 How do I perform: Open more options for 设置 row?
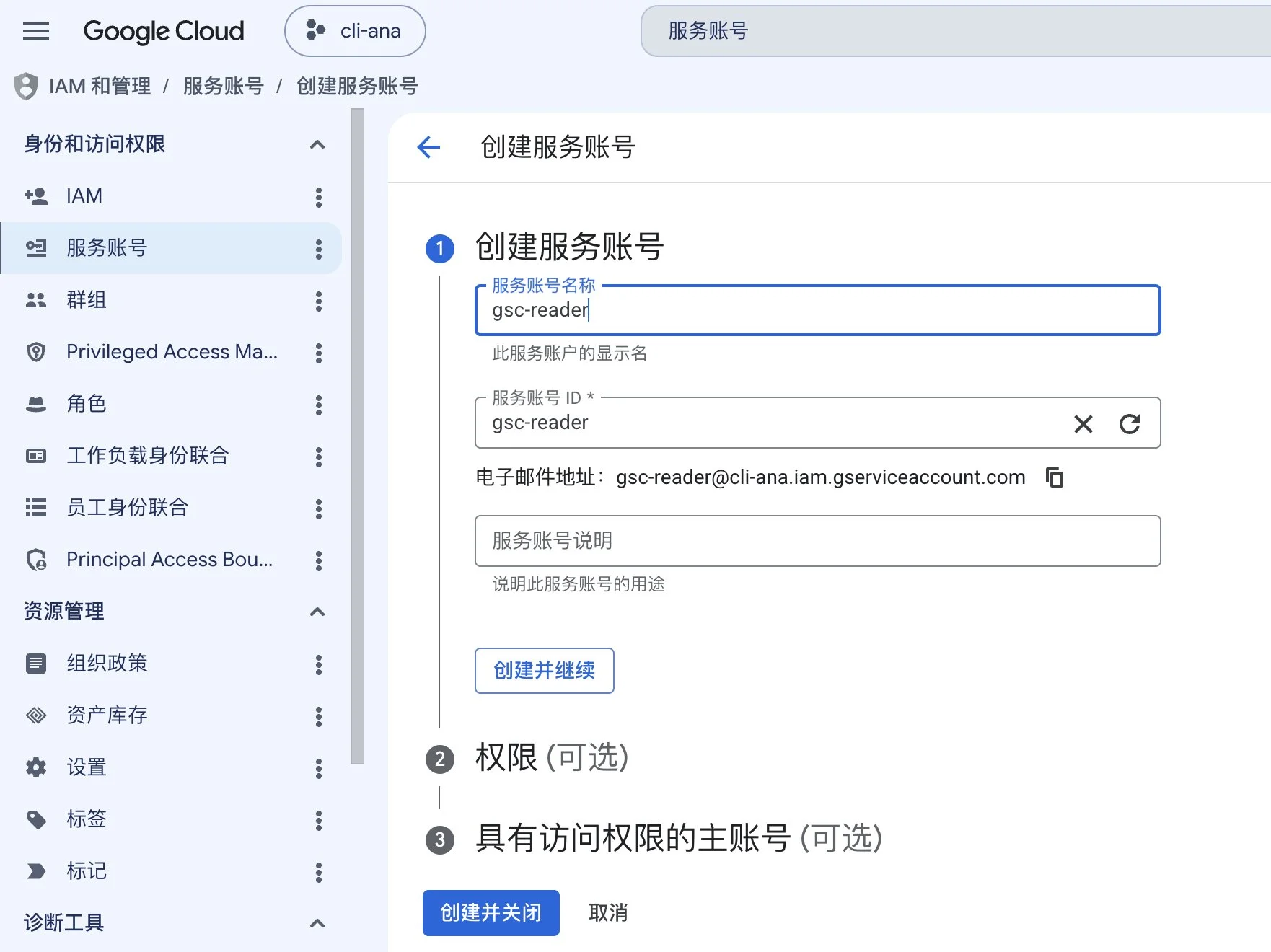coord(319,768)
